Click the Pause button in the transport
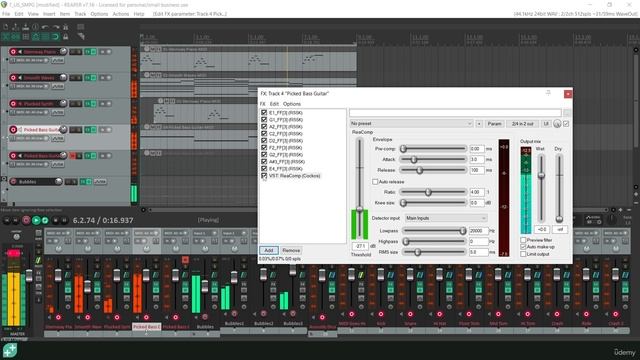Image resolution: width=640 pixels, height=360 pixels. [x=64, y=220]
